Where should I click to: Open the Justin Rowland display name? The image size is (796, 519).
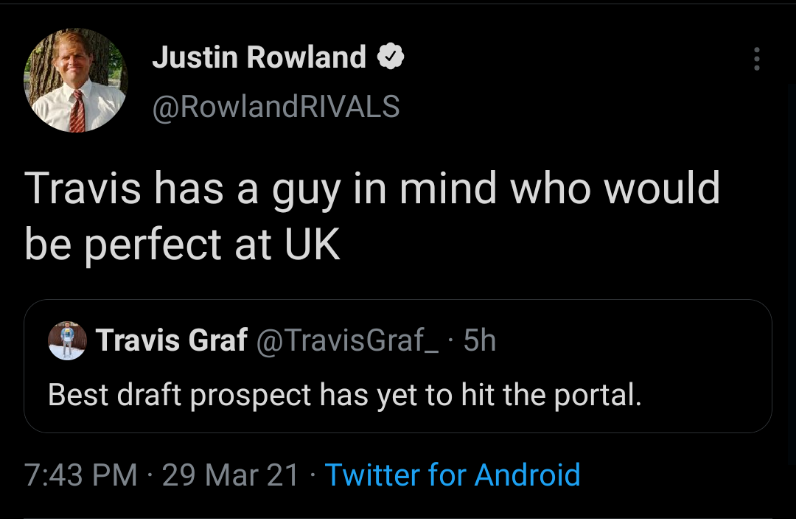tap(259, 58)
